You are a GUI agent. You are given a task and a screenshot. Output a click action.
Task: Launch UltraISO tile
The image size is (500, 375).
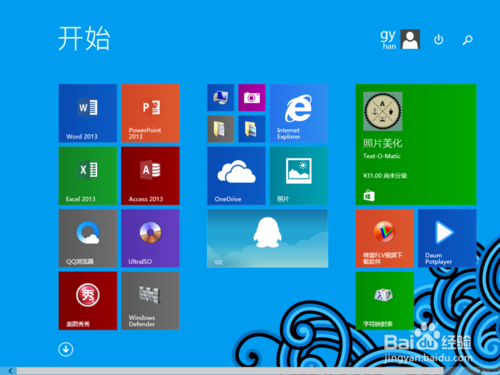[x=150, y=238]
